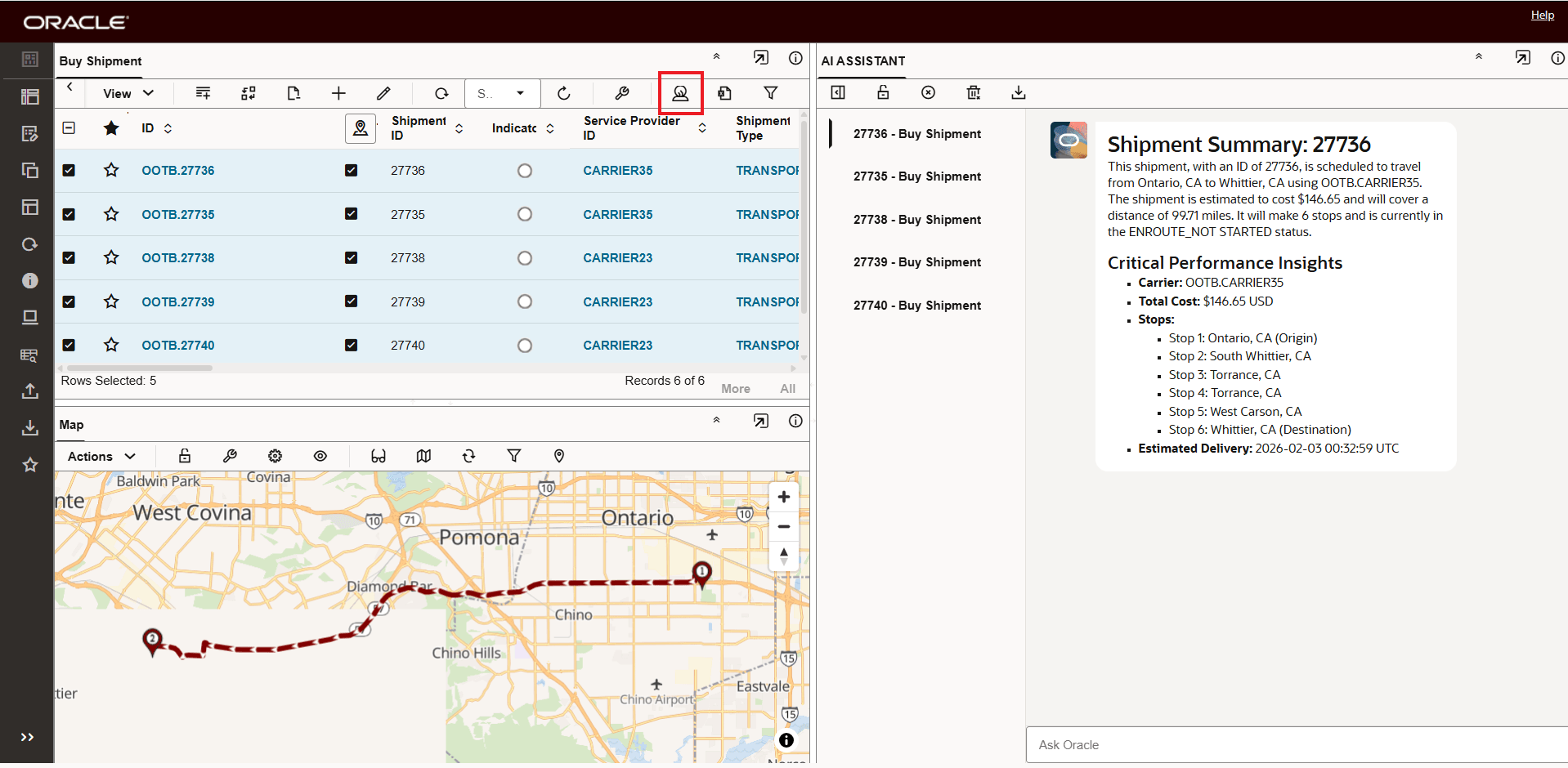Zoom in on the map with the plus button
1568x768 pixels.
[x=783, y=497]
